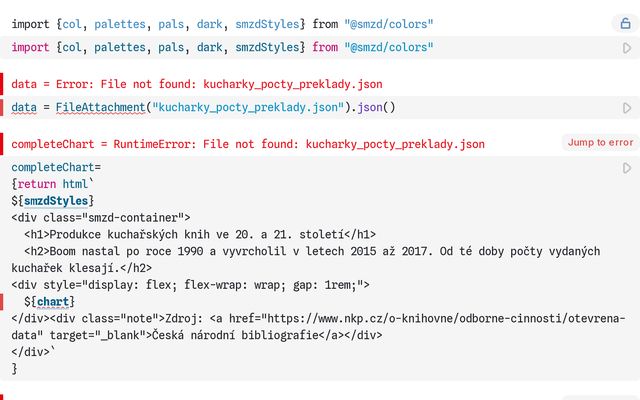Viewport: 640px width, 400px height.
Task: Click FileAttachment in the data cell code
Action: [100, 107]
